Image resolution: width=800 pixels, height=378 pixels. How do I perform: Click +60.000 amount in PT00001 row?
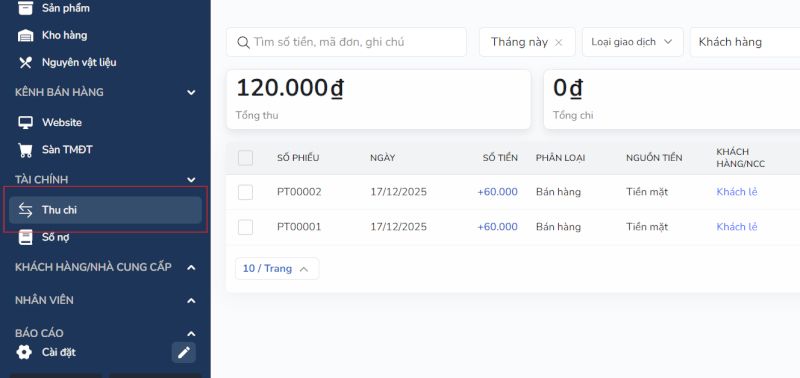[497, 227]
